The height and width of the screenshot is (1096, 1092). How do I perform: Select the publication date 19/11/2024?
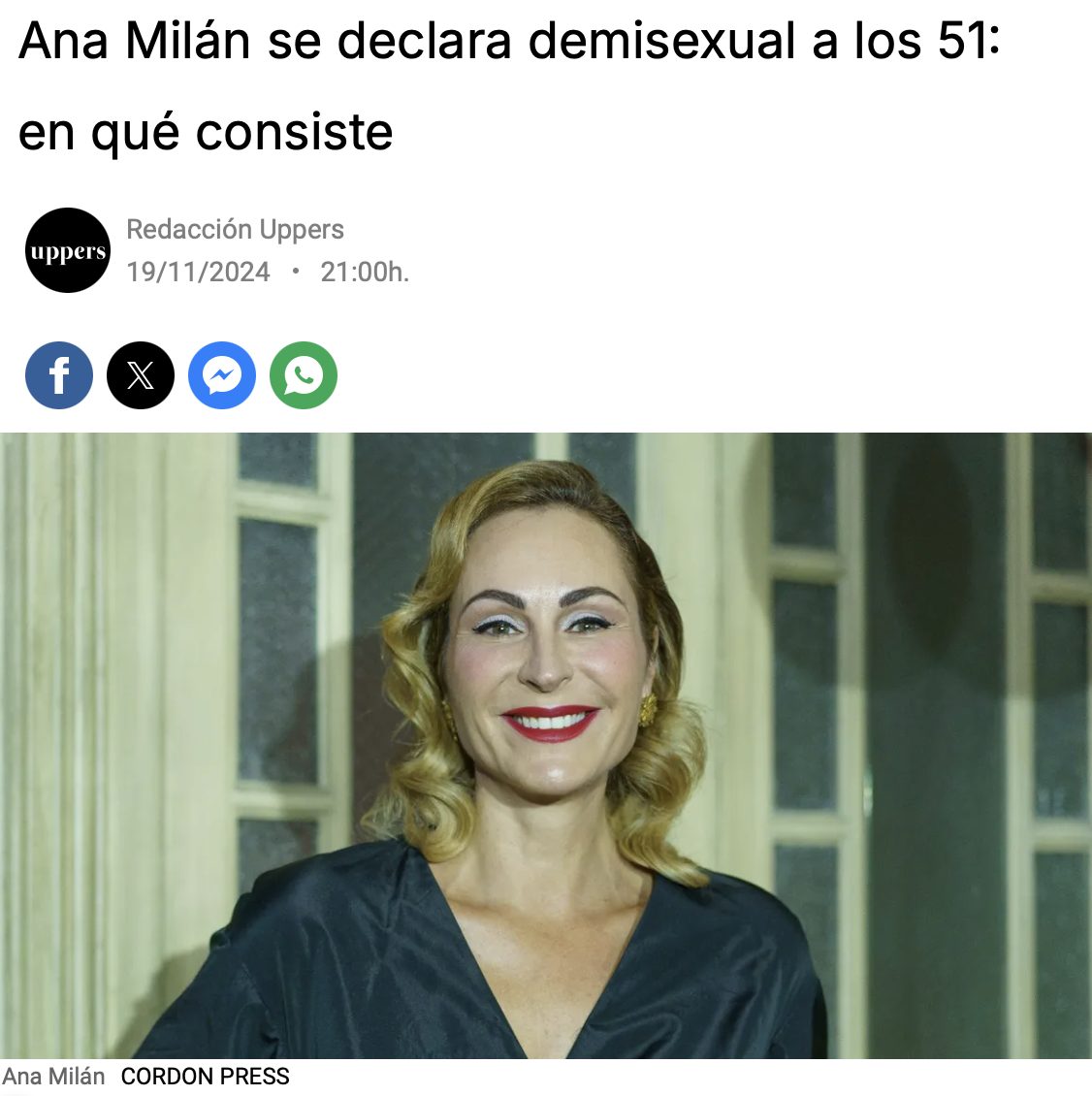(x=198, y=272)
